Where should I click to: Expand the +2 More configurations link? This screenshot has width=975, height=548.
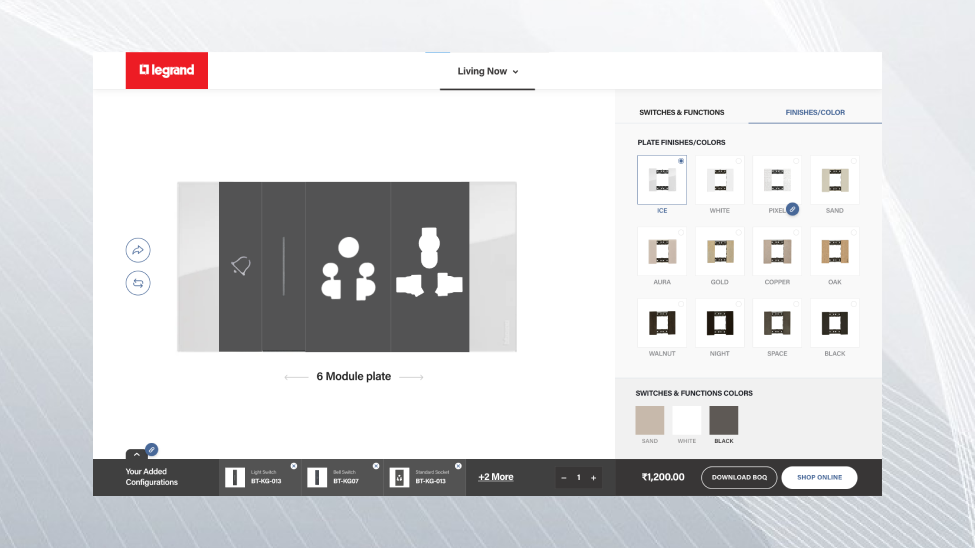pos(495,477)
